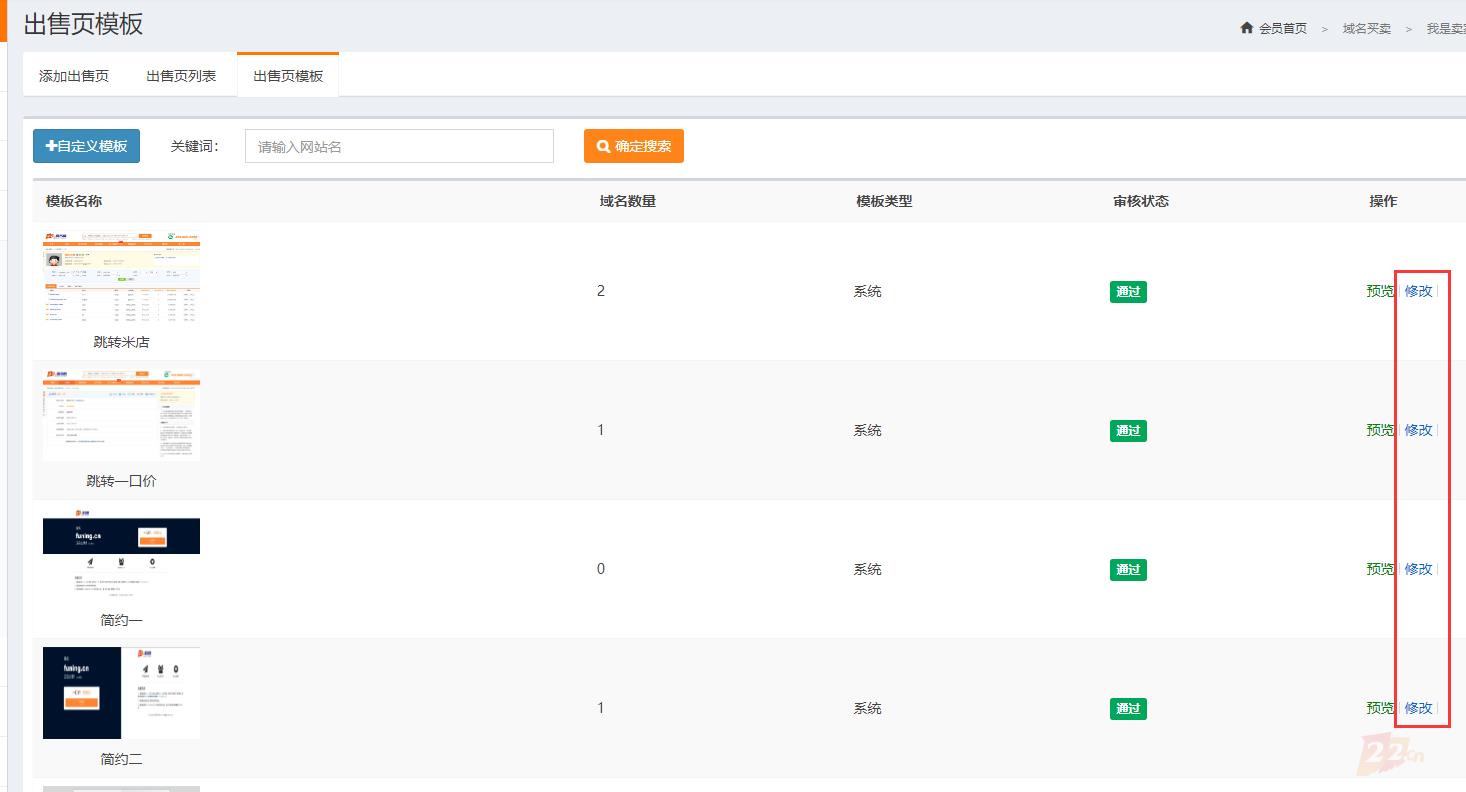Open the 跳转一口价 template thumbnail
This screenshot has height=792, width=1466.
(x=121, y=415)
